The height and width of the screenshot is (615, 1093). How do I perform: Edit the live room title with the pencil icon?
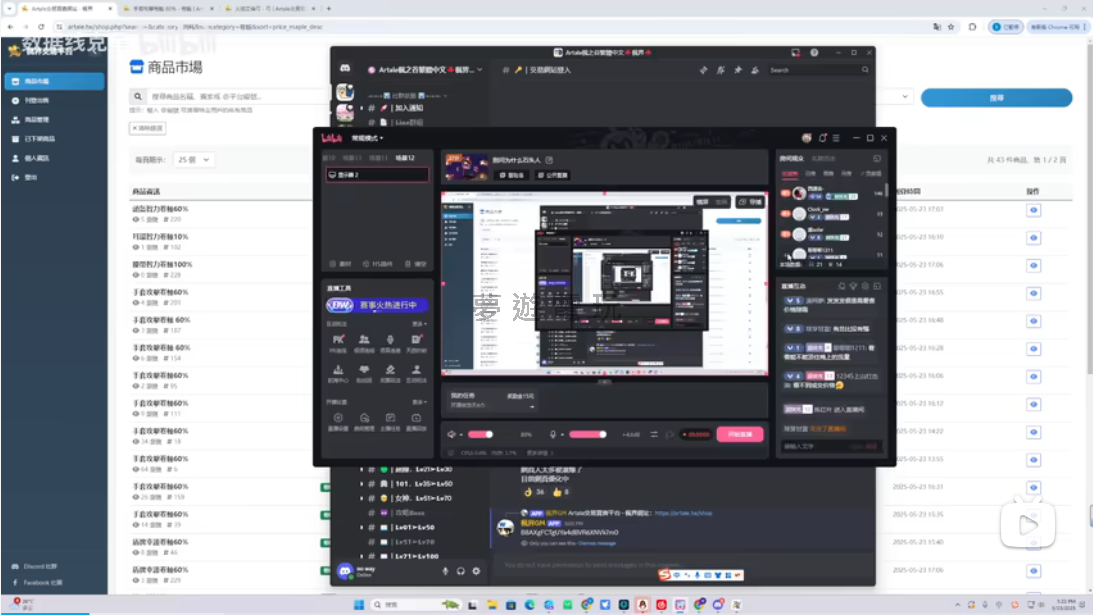(x=549, y=160)
